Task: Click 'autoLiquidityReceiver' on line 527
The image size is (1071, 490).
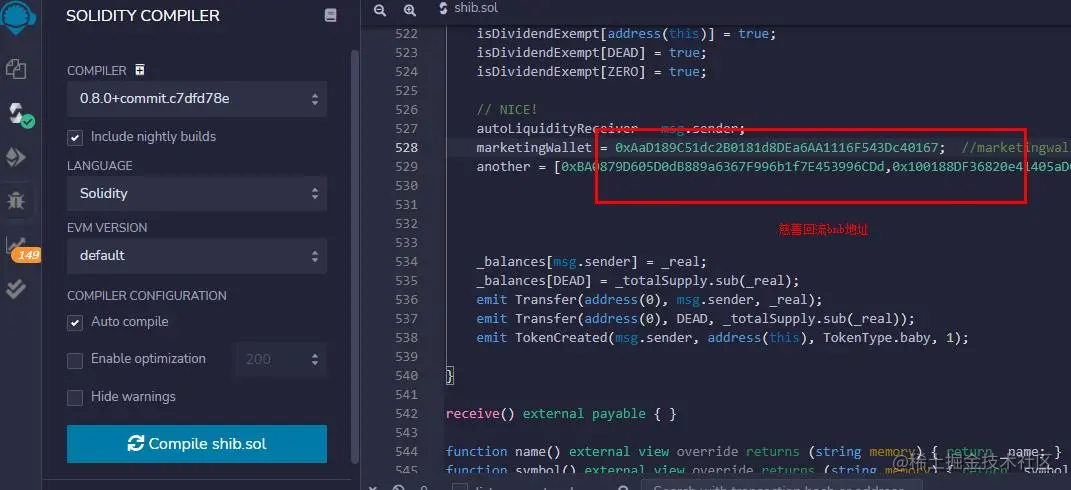Action: point(557,128)
